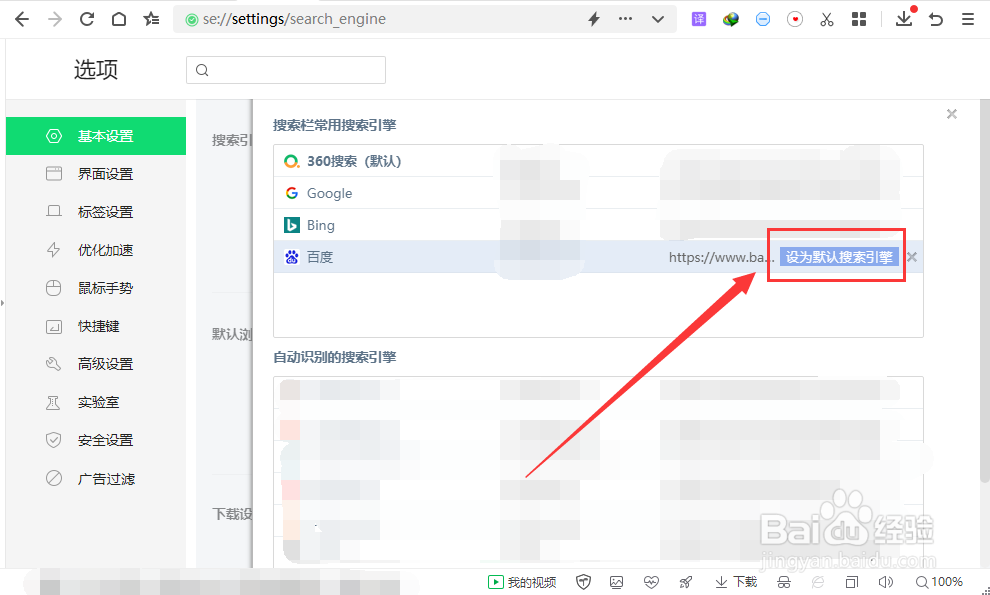Screen dimensions: 990x595
Task: Open 实验室 section
Action: pyautogui.click(x=96, y=402)
